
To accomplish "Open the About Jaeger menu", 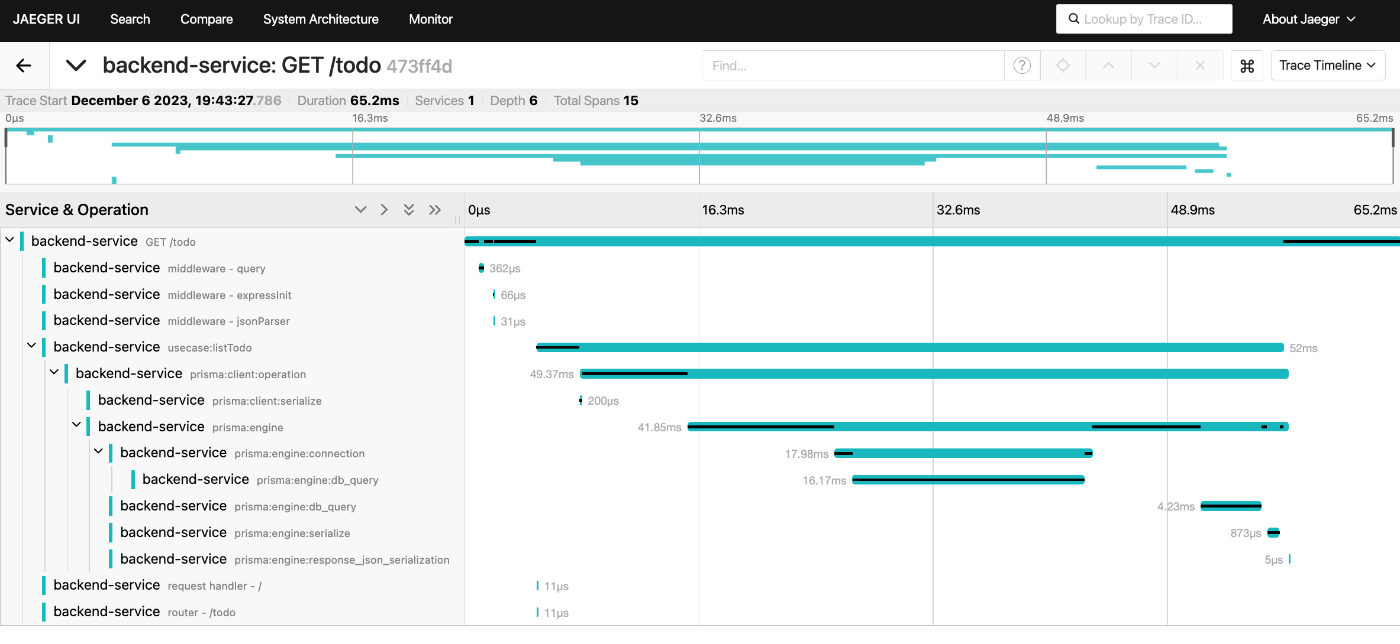I will [x=1309, y=19].
